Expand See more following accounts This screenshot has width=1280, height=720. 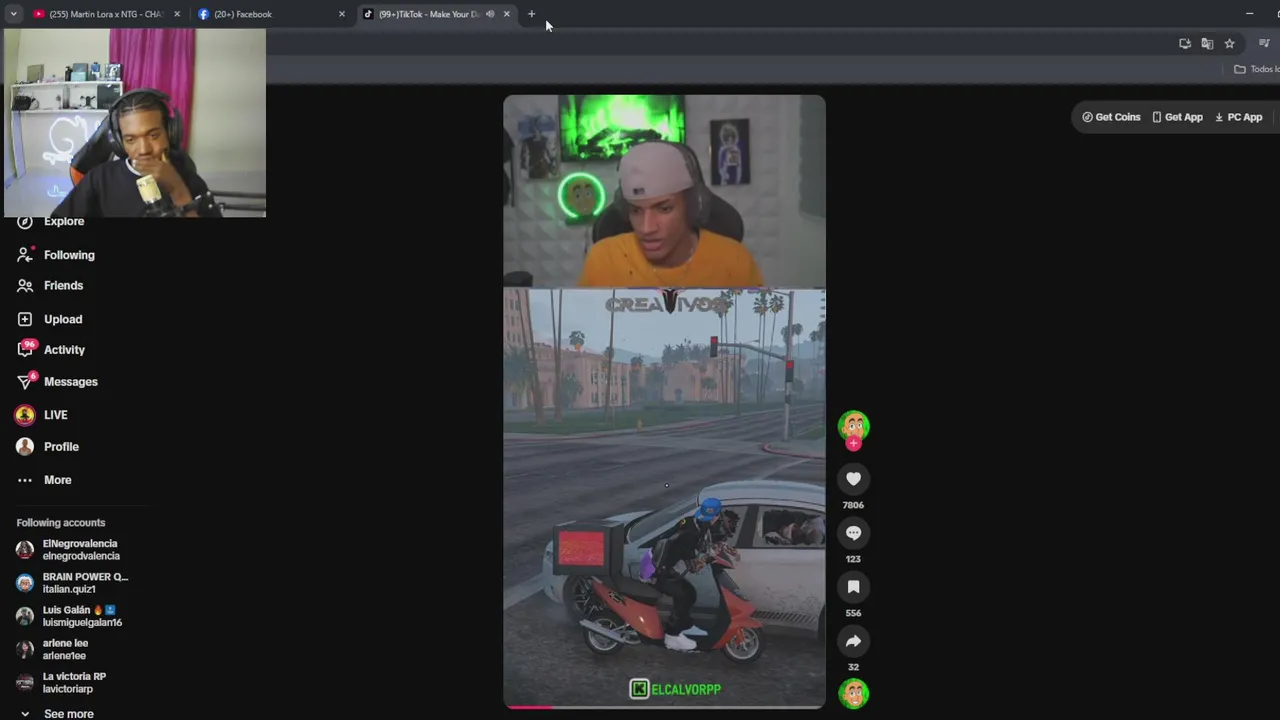point(68,713)
